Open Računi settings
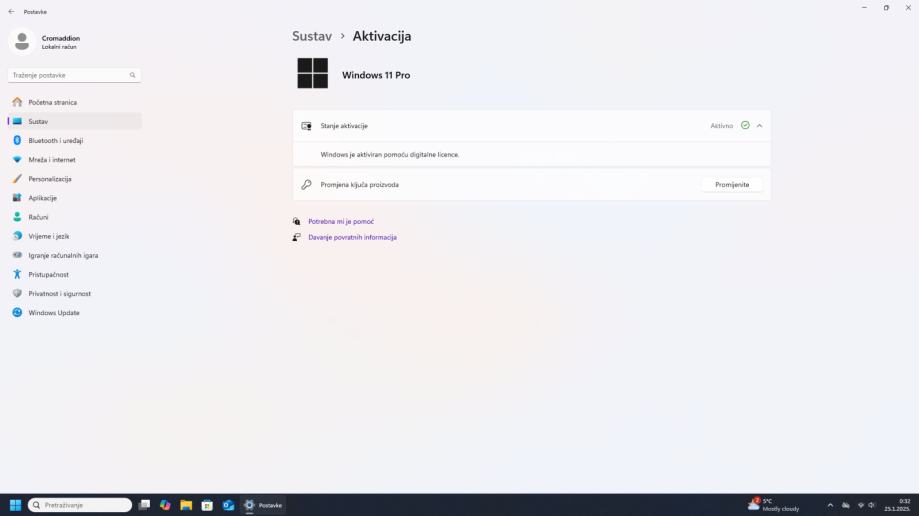919x516 pixels. click(74, 217)
